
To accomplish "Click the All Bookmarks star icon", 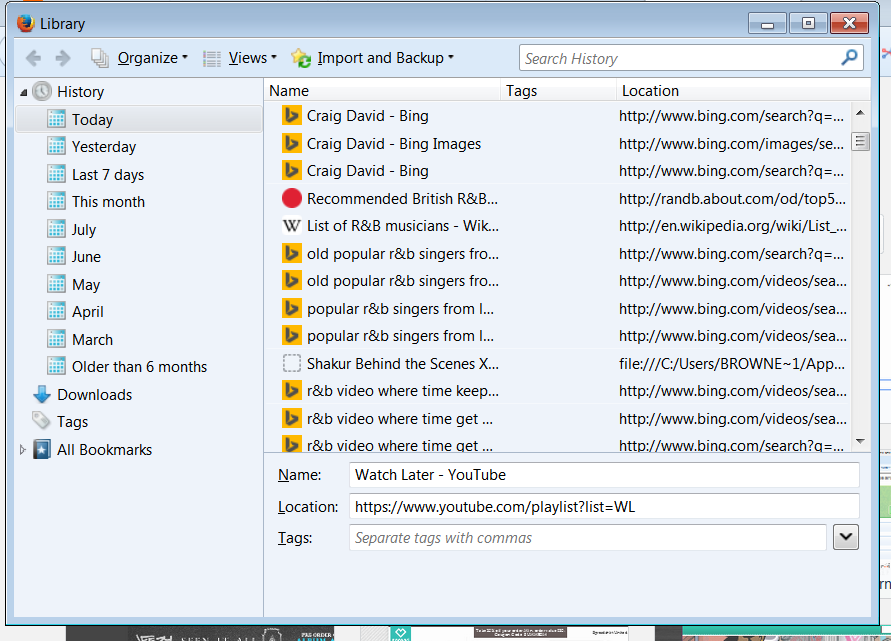I will 41,449.
